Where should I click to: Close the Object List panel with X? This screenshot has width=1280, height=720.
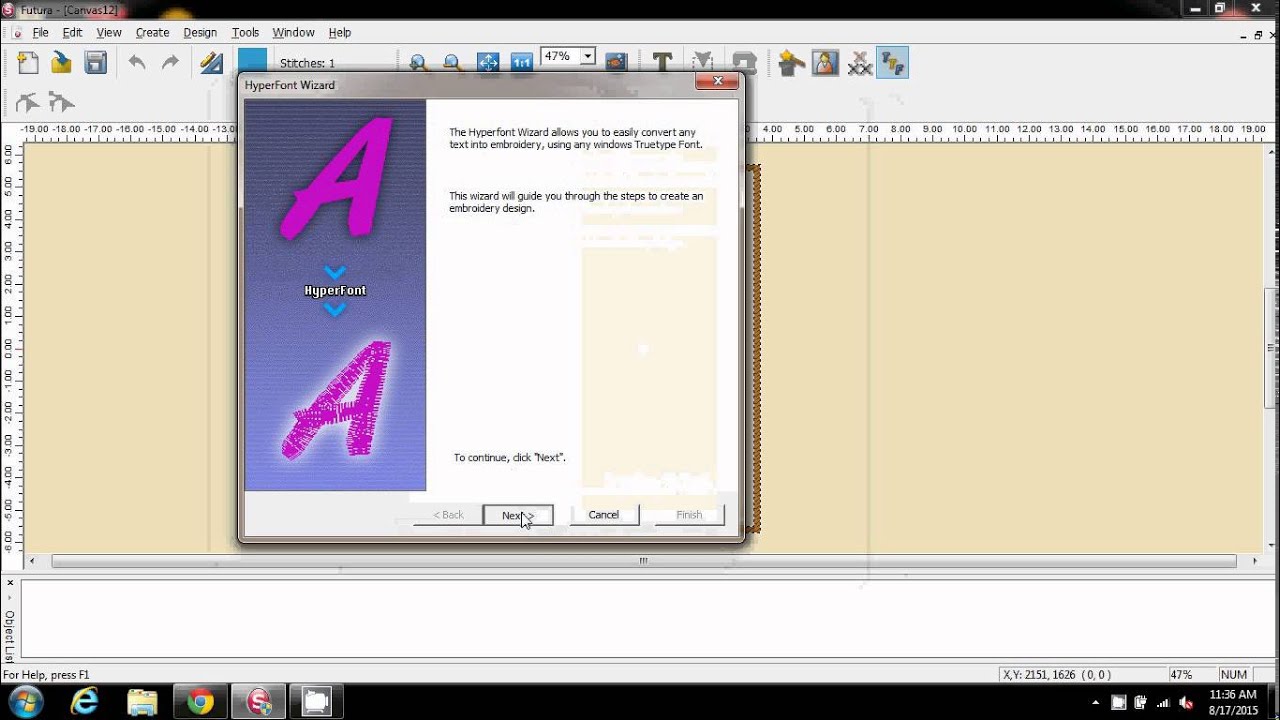click(x=9, y=583)
